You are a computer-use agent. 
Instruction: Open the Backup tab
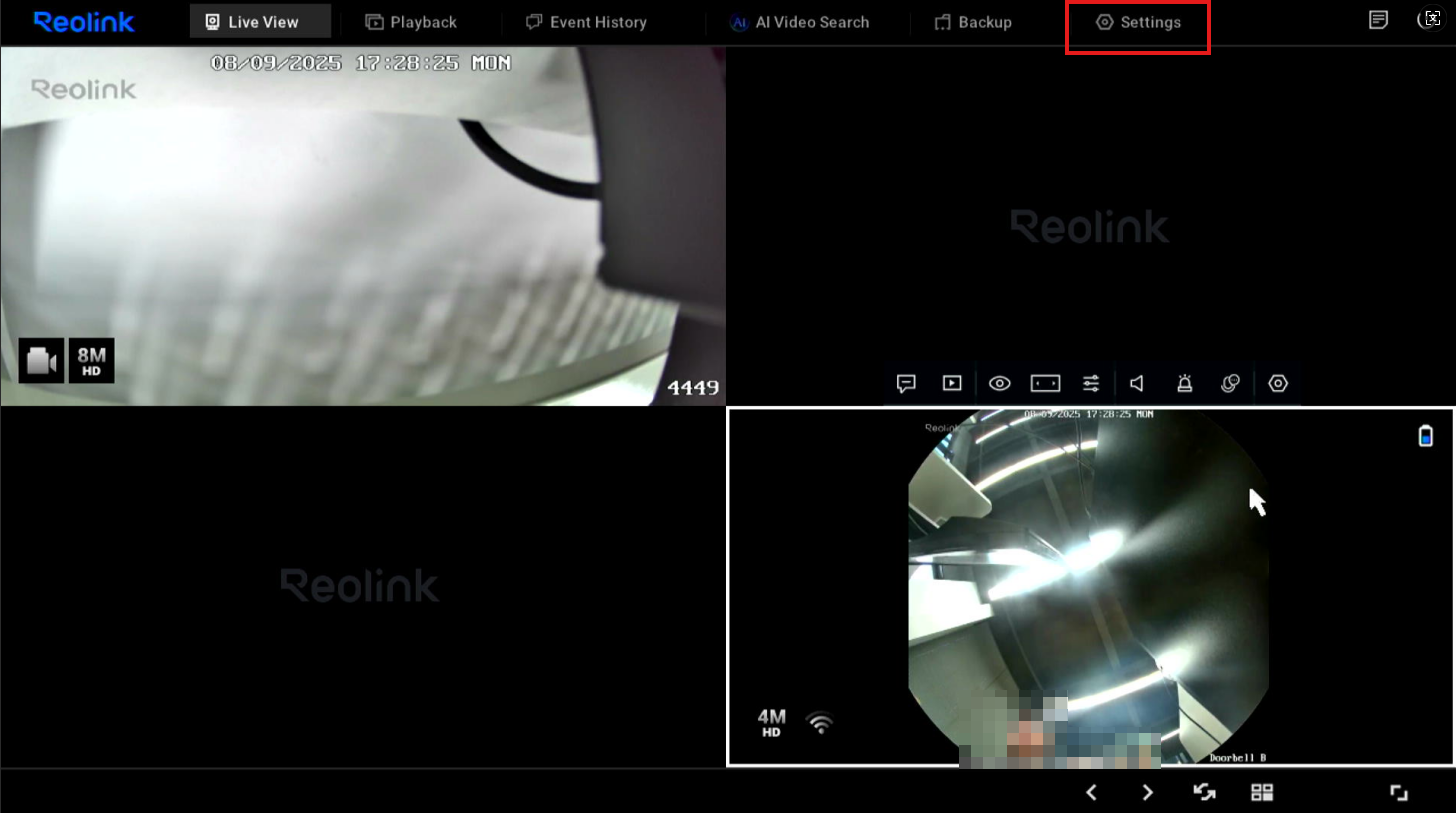pos(973,22)
